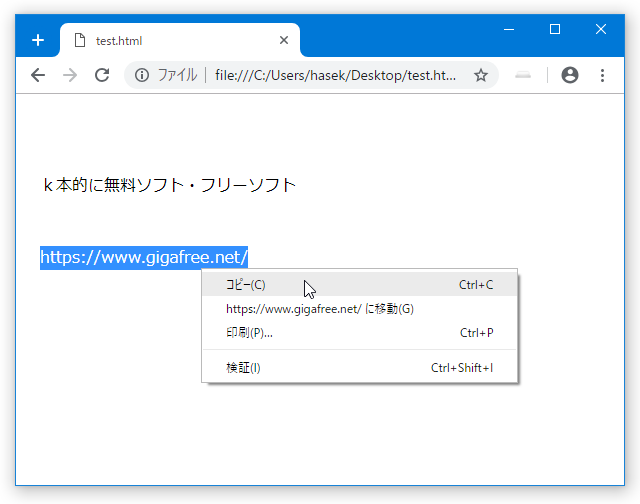Click the page icon on test.html tab

80,40
